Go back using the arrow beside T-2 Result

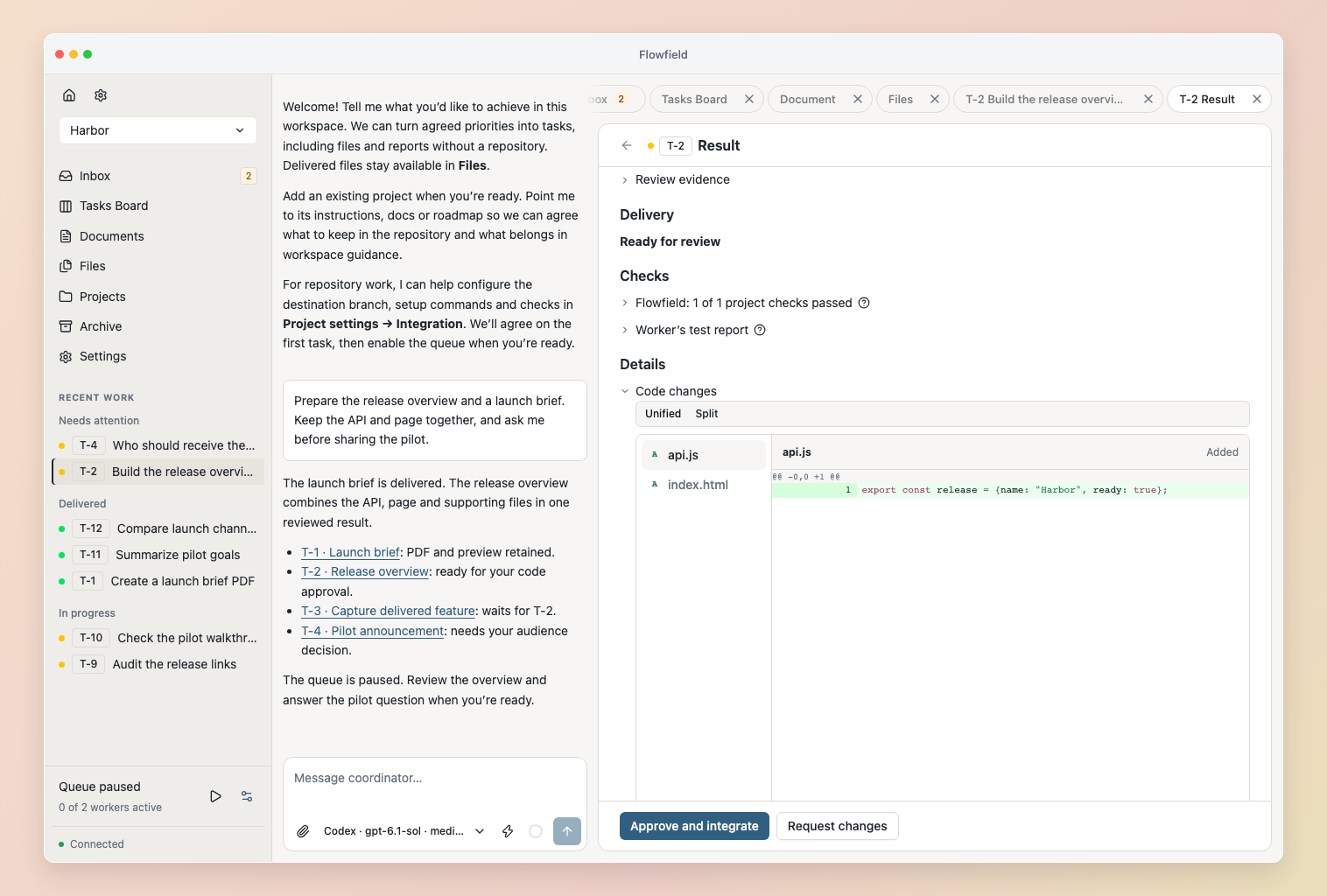click(x=627, y=145)
